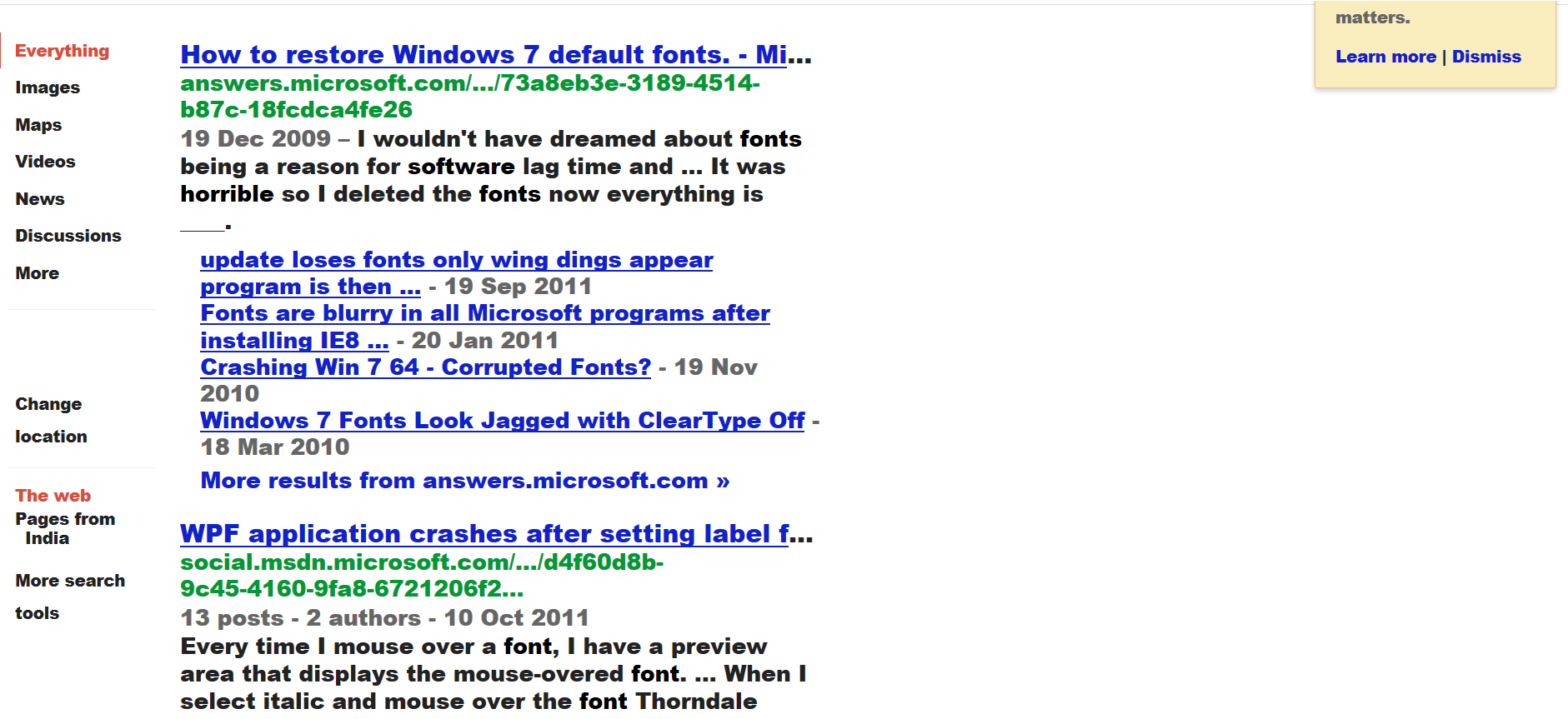
Task: Filter results by Discussions
Action: [x=68, y=236]
